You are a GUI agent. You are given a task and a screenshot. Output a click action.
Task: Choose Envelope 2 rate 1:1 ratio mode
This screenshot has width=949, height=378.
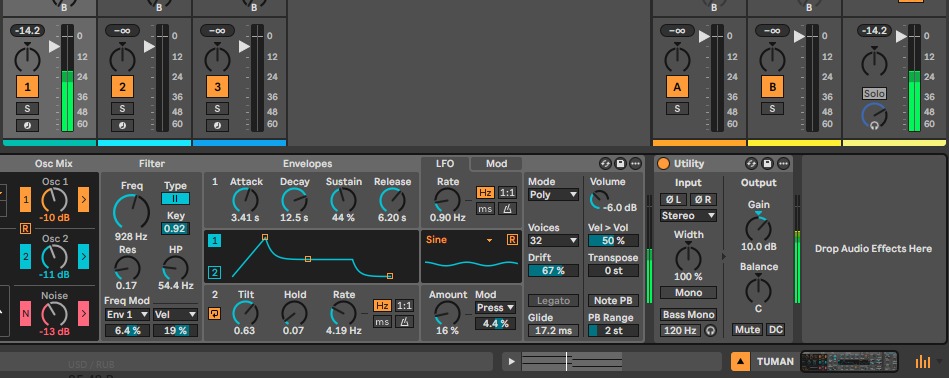[404, 306]
